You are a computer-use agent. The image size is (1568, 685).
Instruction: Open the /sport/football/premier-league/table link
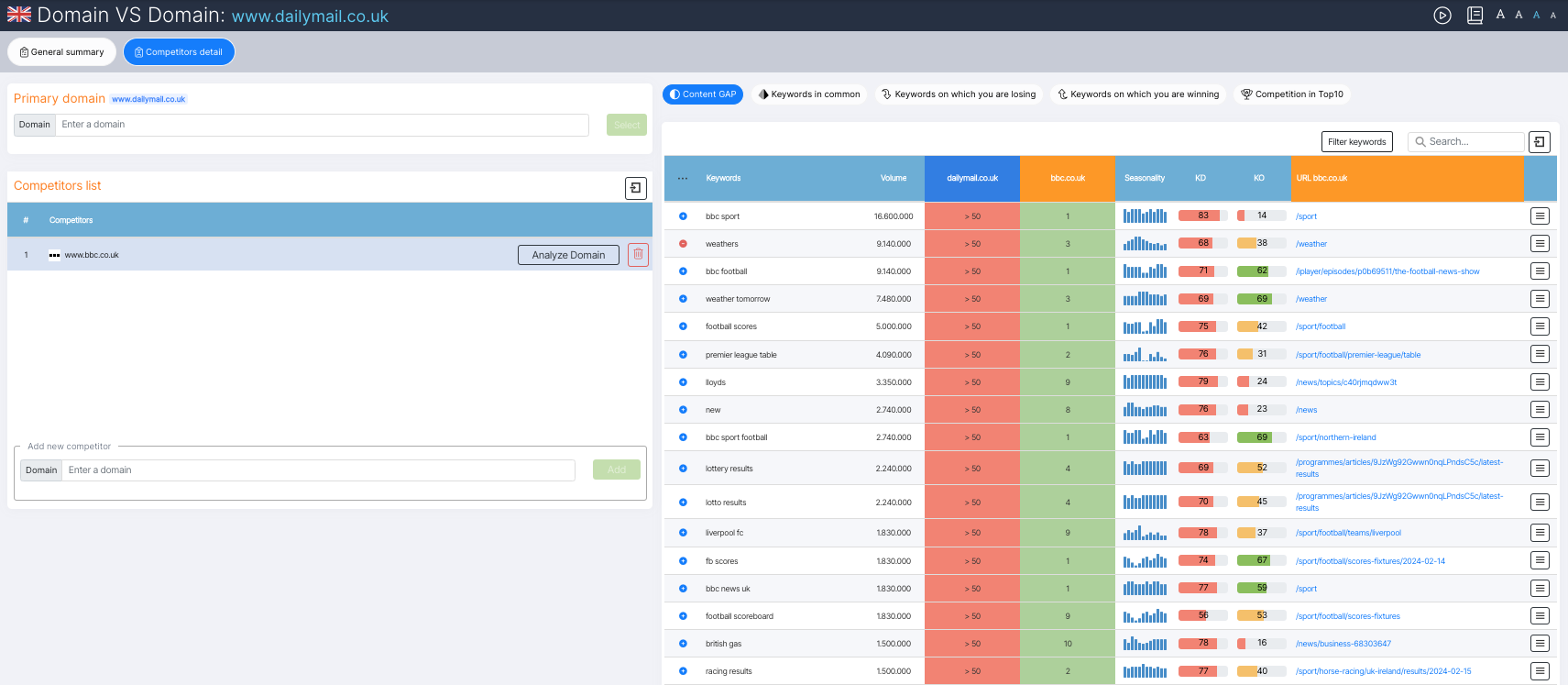coord(1358,355)
